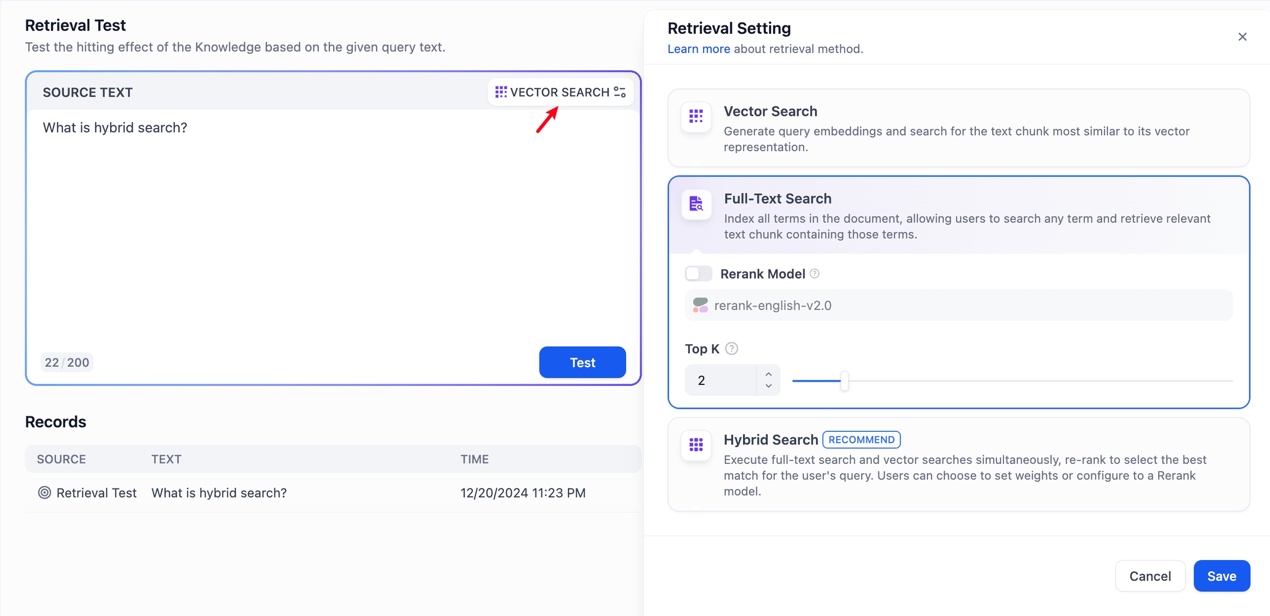Click the Vector Search grid icon
1270x616 pixels.
point(696,116)
